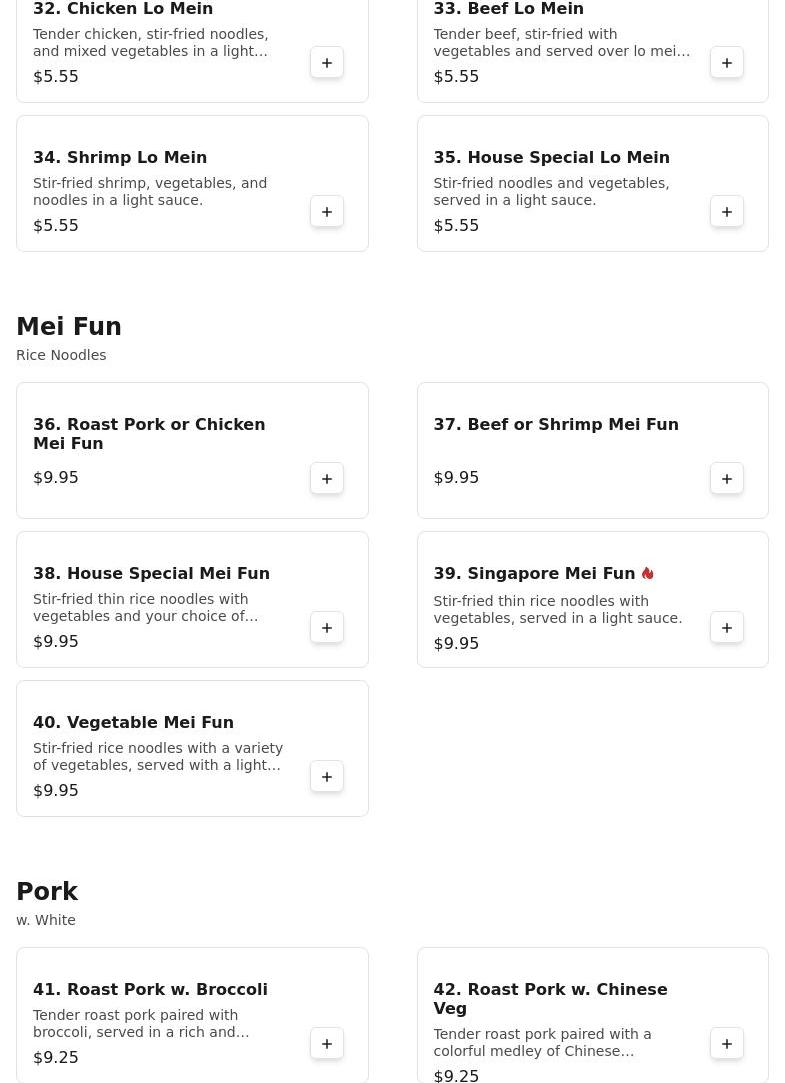Viewport: 785px width, 1083px height.
Task: Click the spicy flame icon on Singapore Mei Fun
Action: point(648,574)
